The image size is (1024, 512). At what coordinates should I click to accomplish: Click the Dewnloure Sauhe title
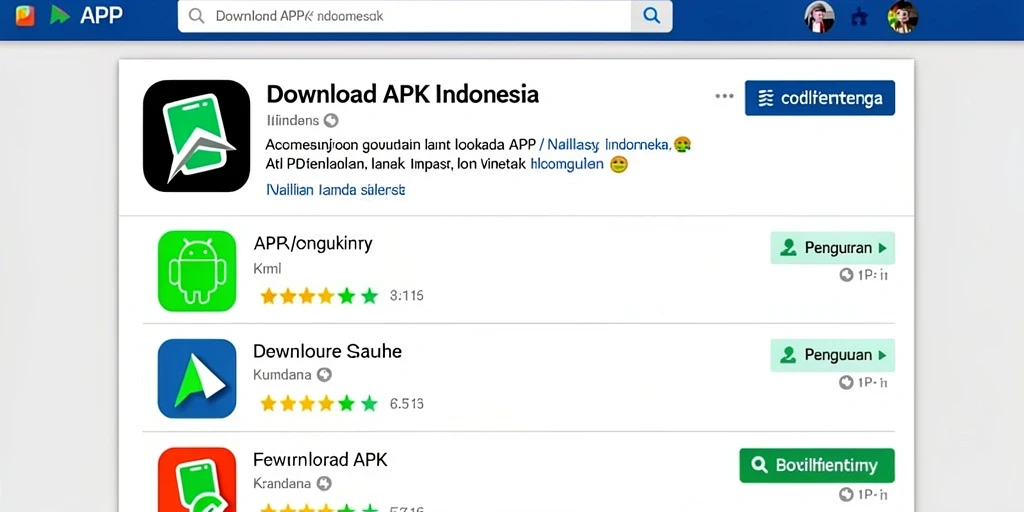(x=327, y=352)
